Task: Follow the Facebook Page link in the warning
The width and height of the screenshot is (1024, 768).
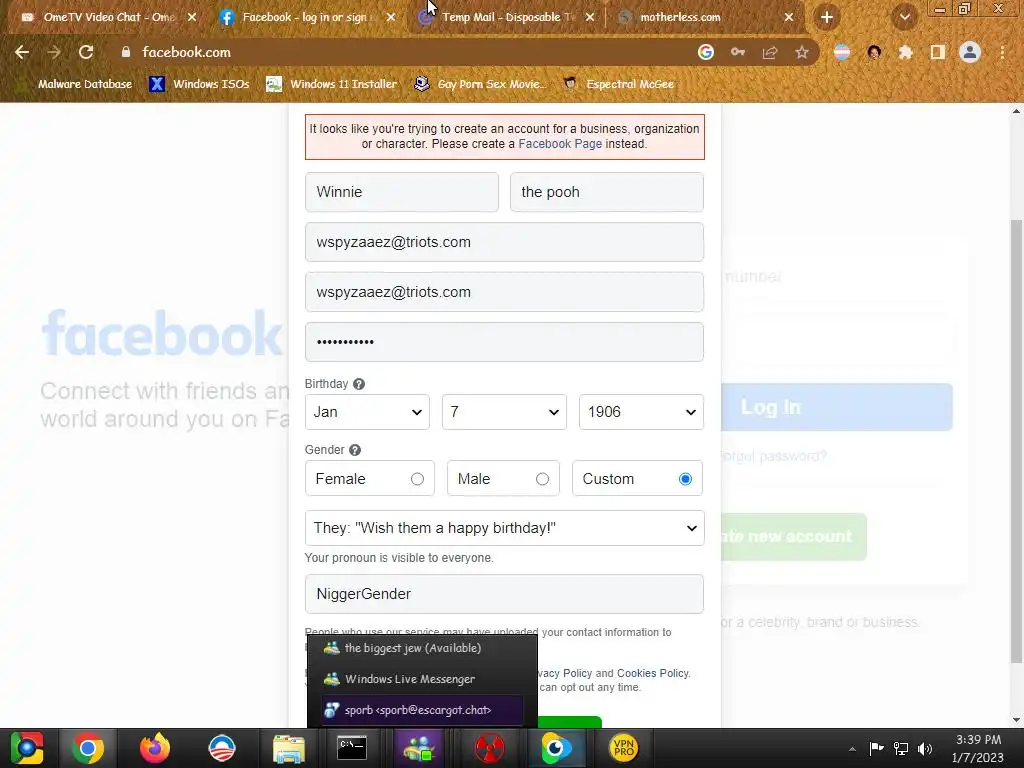Action: click(560, 144)
